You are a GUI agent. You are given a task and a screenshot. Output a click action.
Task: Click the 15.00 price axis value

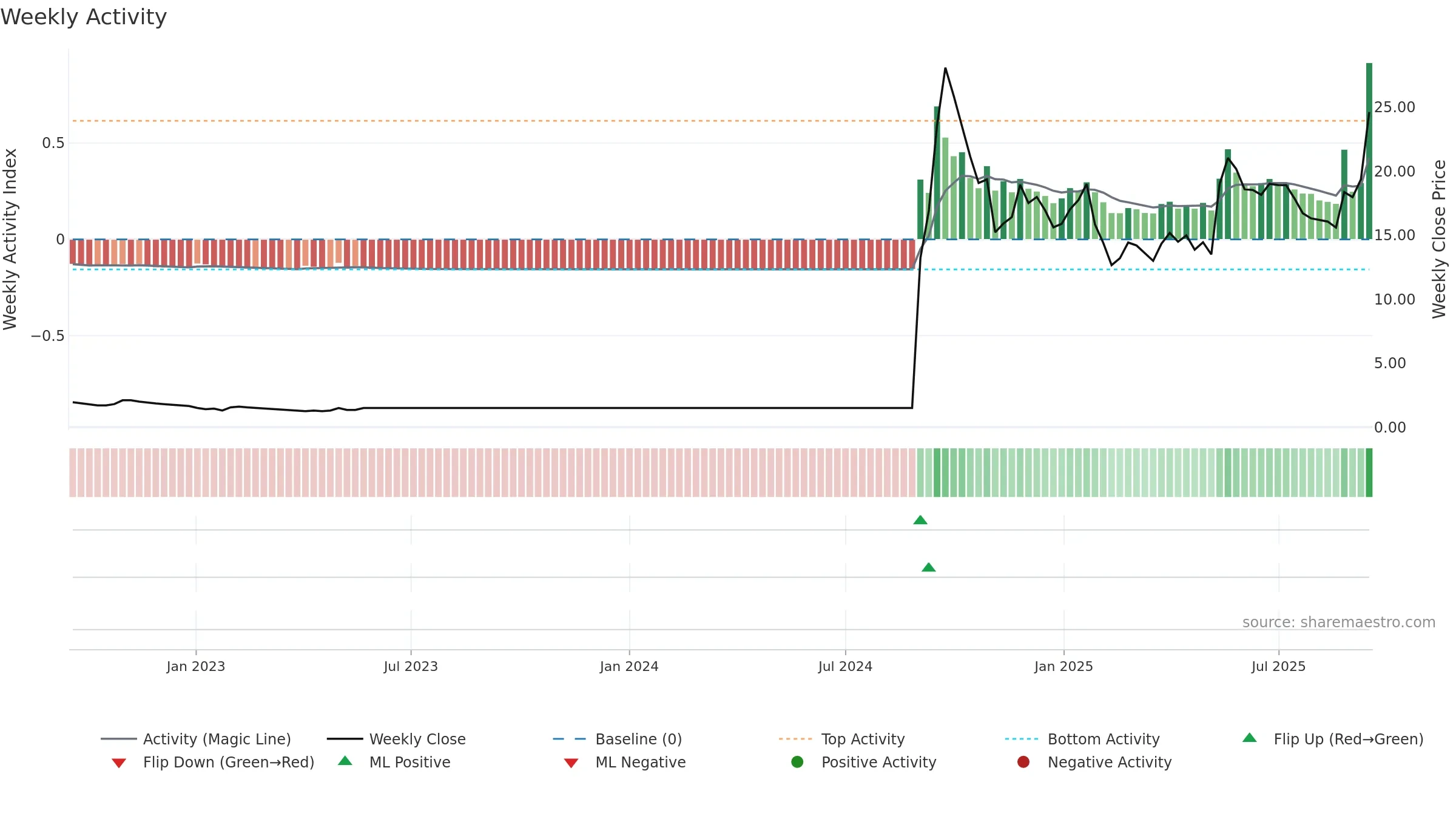point(1394,235)
